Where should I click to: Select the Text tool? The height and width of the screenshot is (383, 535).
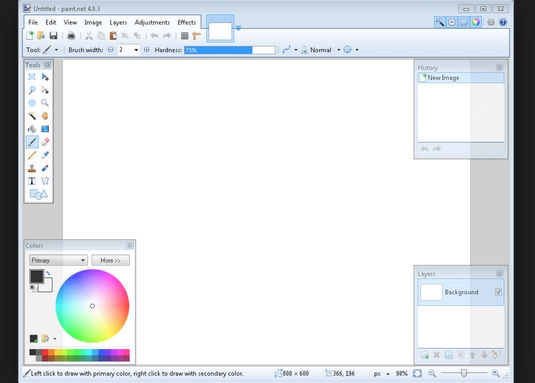(32, 181)
